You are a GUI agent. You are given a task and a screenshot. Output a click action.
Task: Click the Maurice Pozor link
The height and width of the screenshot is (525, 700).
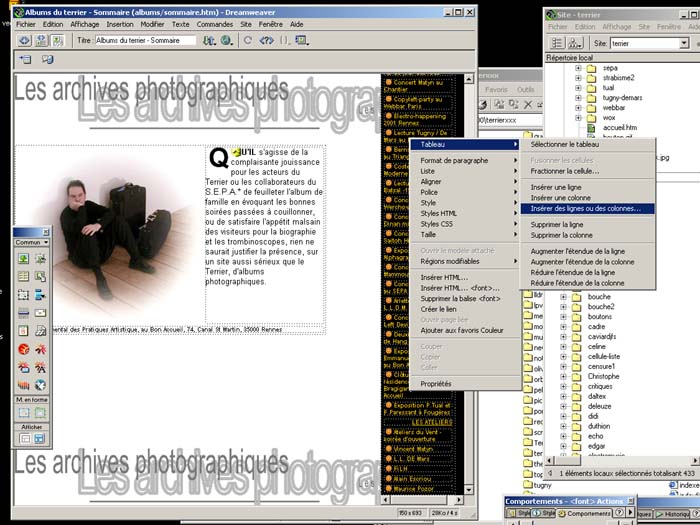click(x=413, y=489)
